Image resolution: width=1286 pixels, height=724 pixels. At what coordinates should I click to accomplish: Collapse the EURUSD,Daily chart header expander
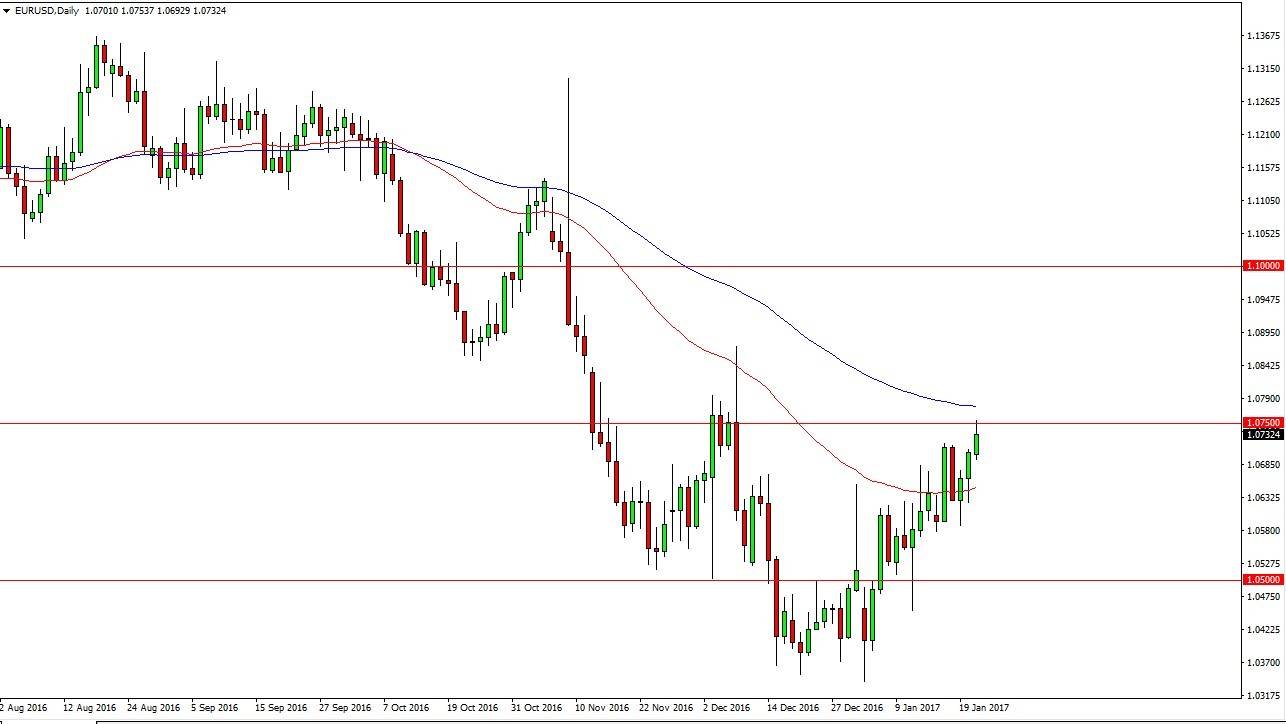tap(8, 10)
